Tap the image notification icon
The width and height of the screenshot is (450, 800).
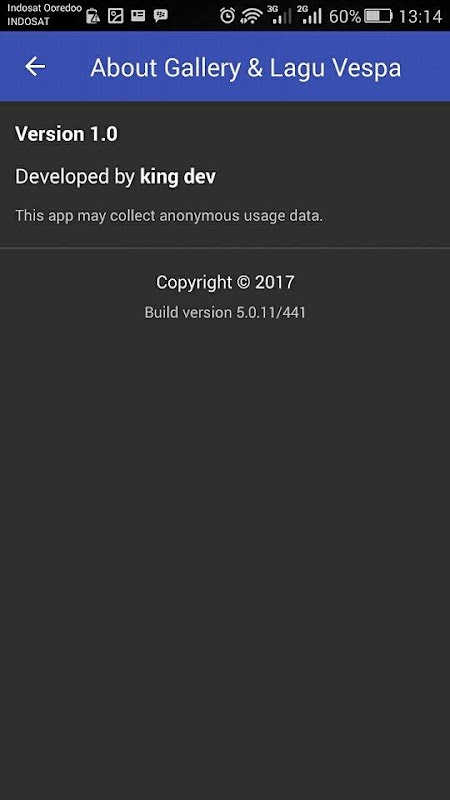pos(116,16)
